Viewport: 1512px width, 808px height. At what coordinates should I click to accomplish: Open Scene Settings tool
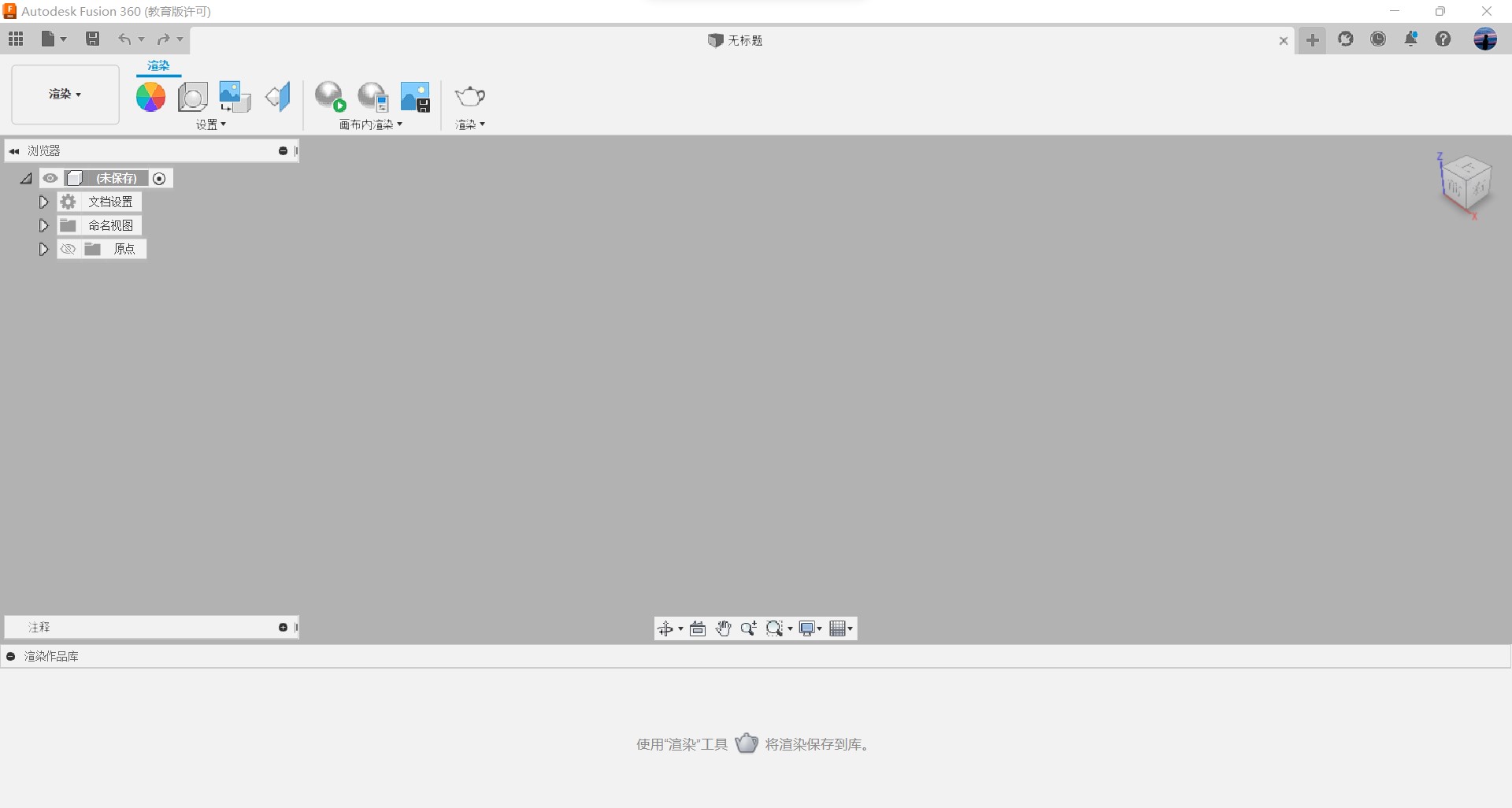[x=192, y=97]
